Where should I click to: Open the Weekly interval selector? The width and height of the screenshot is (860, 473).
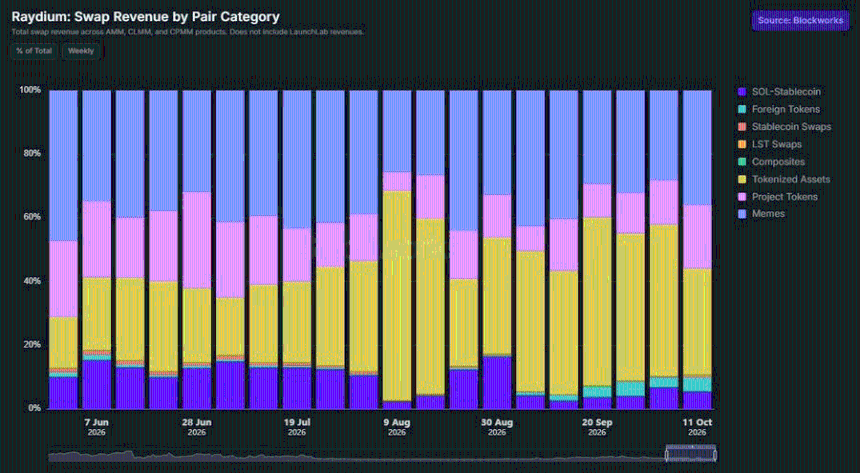tap(81, 51)
